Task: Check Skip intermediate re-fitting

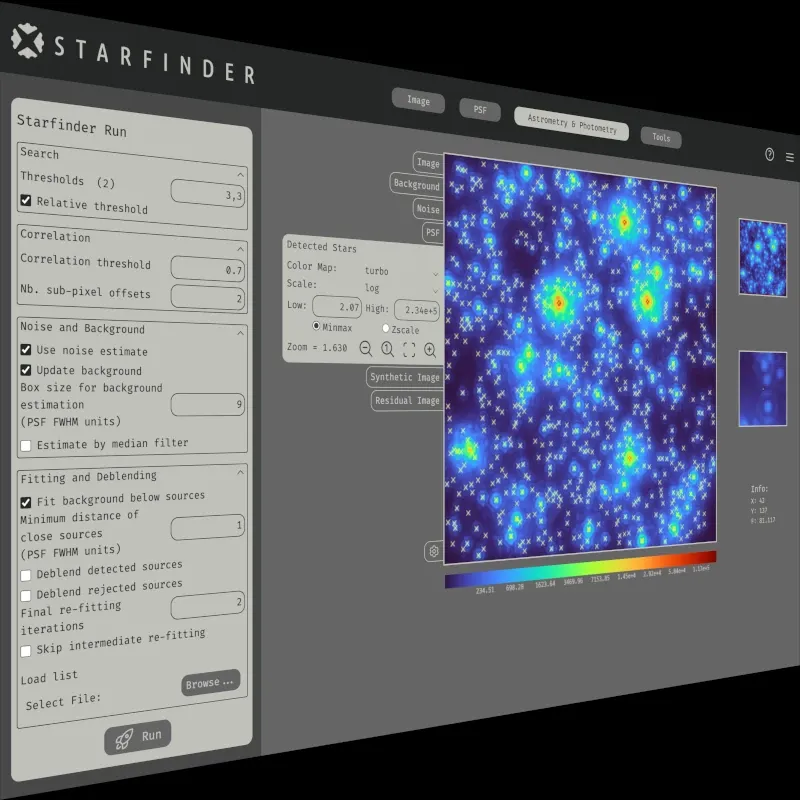Action: click(x=26, y=651)
